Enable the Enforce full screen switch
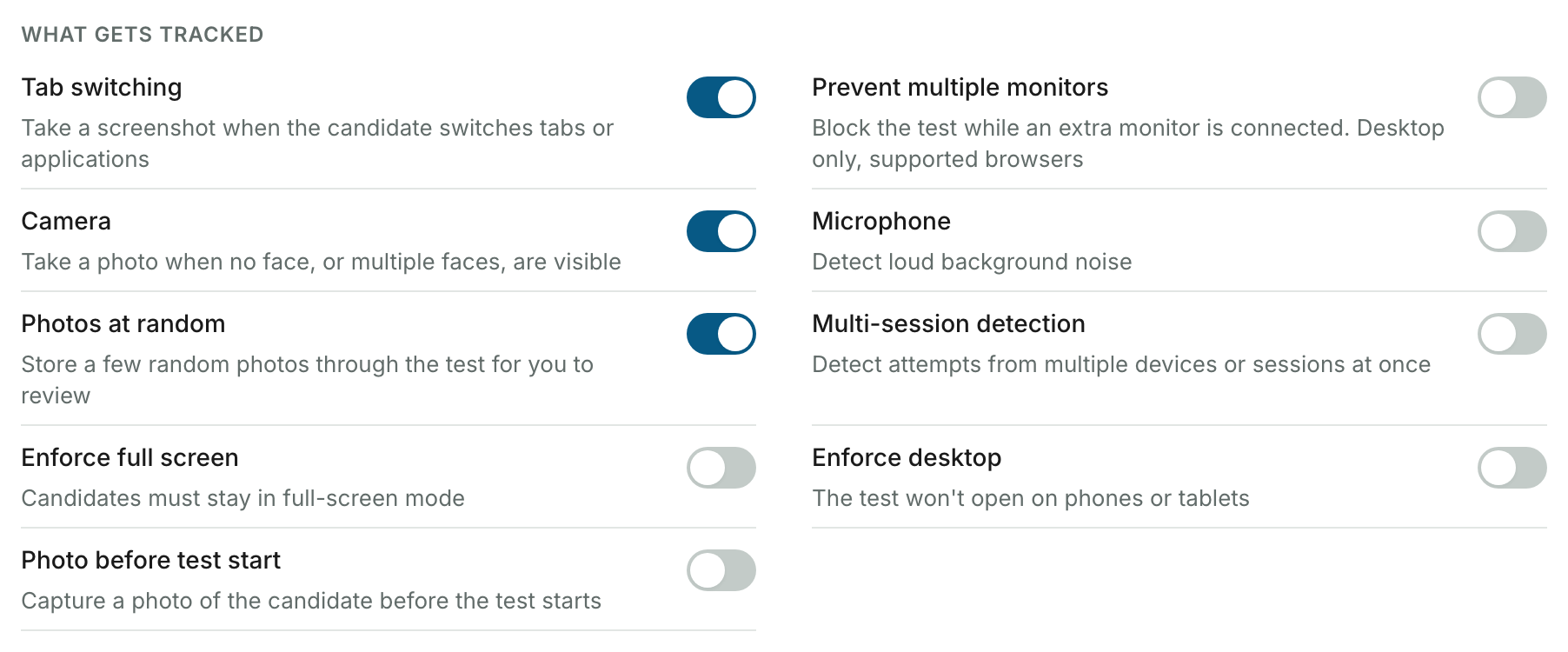 (x=721, y=468)
